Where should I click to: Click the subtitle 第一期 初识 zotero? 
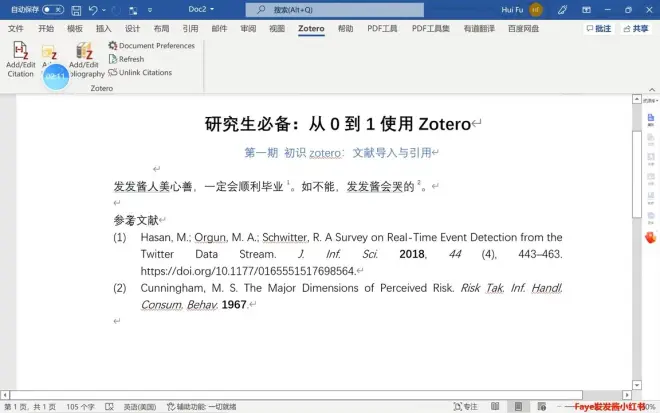pyautogui.click(x=338, y=153)
